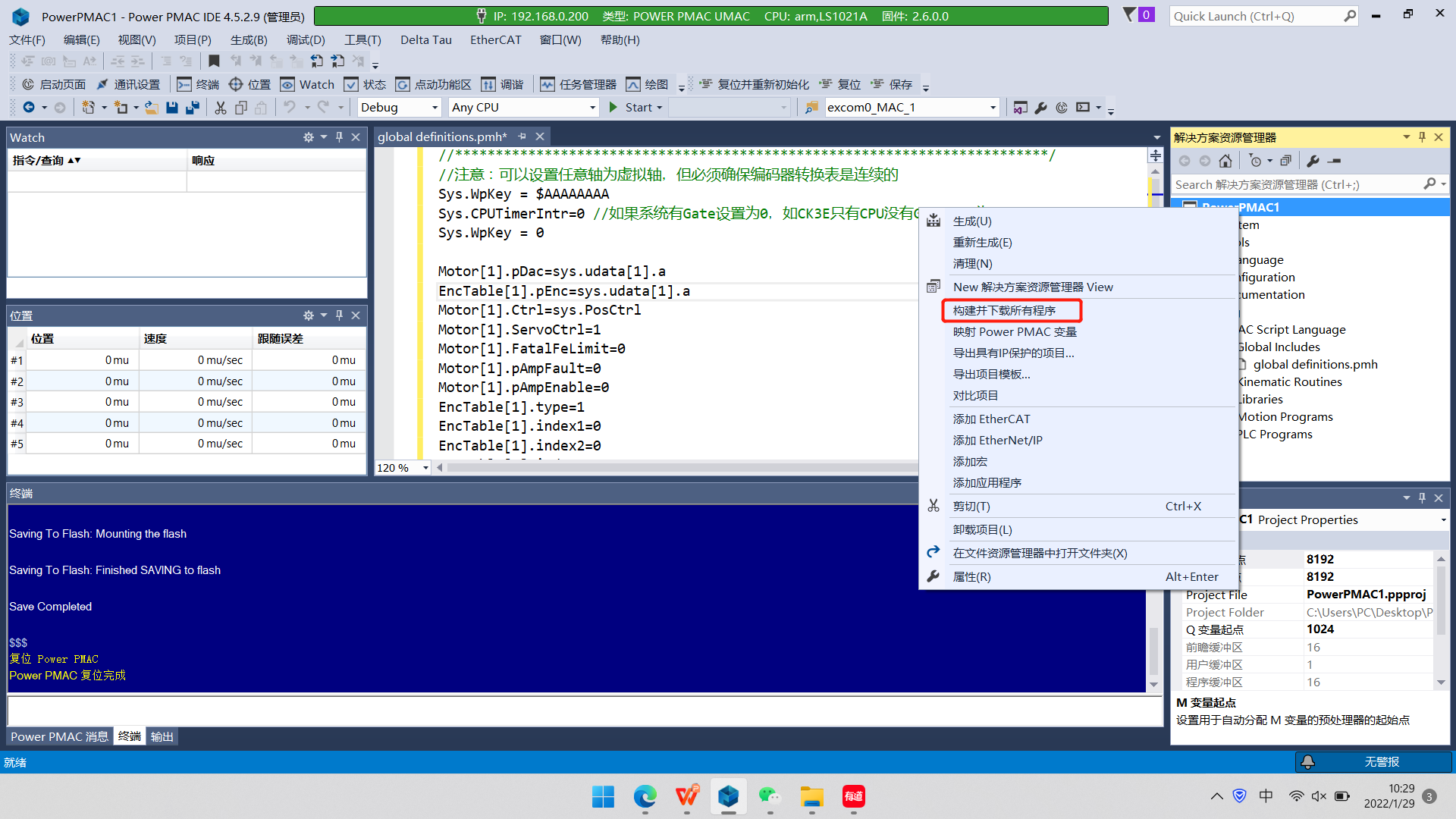This screenshot has width=1456, height=819.
Task: Click the Save All disk icon
Action: 193,108
